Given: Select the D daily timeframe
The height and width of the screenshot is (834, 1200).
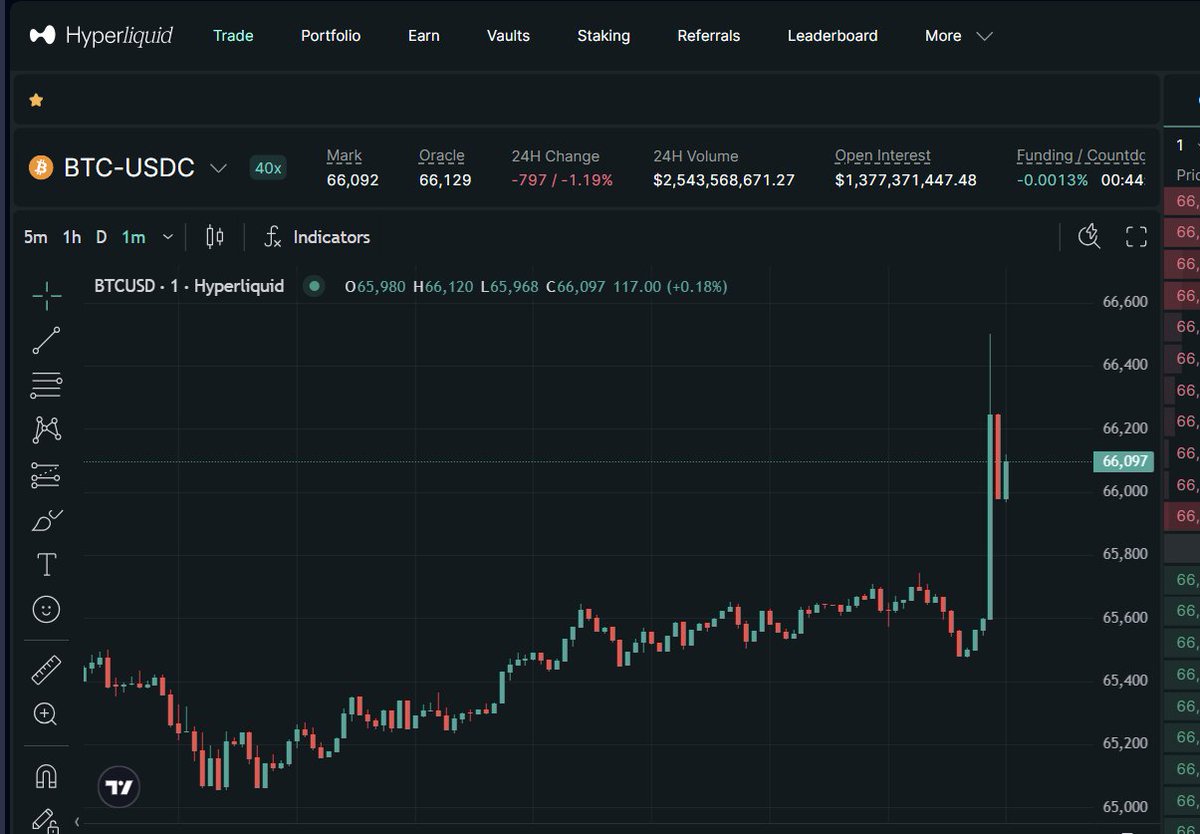Looking at the screenshot, I should click(101, 237).
